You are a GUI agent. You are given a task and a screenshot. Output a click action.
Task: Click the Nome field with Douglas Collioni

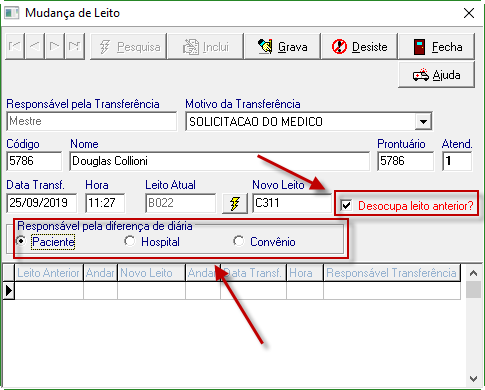[x=219, y=161]
